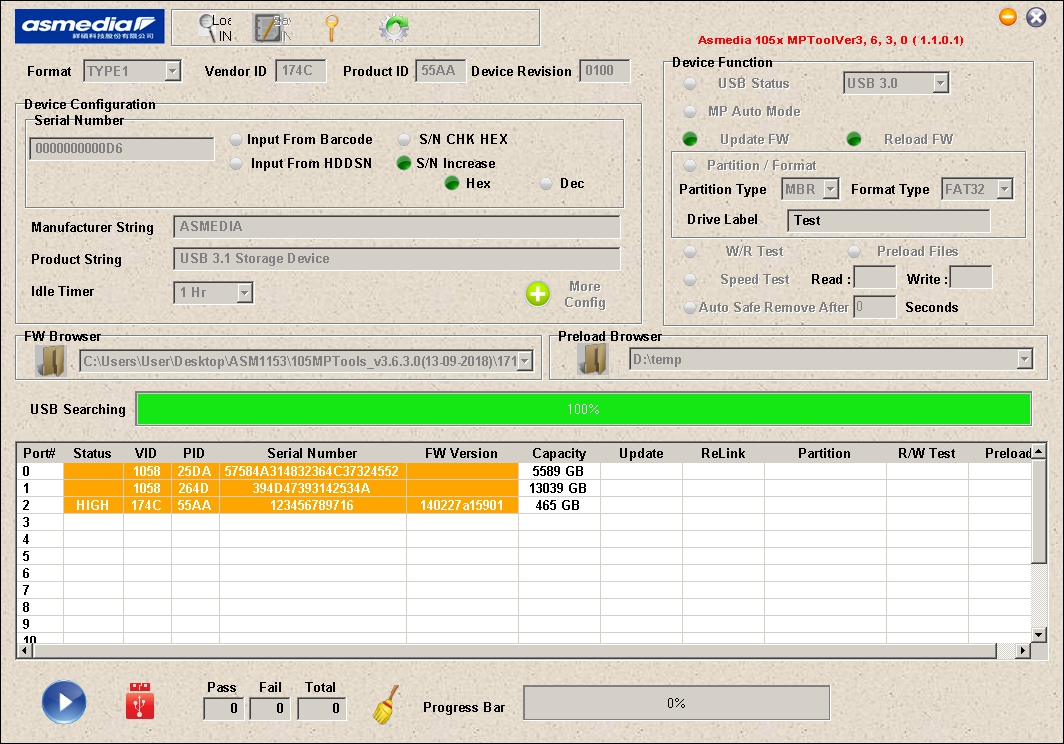Screen dimensions: 1064x744
Task: Select Dec serial increment mode
Action: coord(546,183)
